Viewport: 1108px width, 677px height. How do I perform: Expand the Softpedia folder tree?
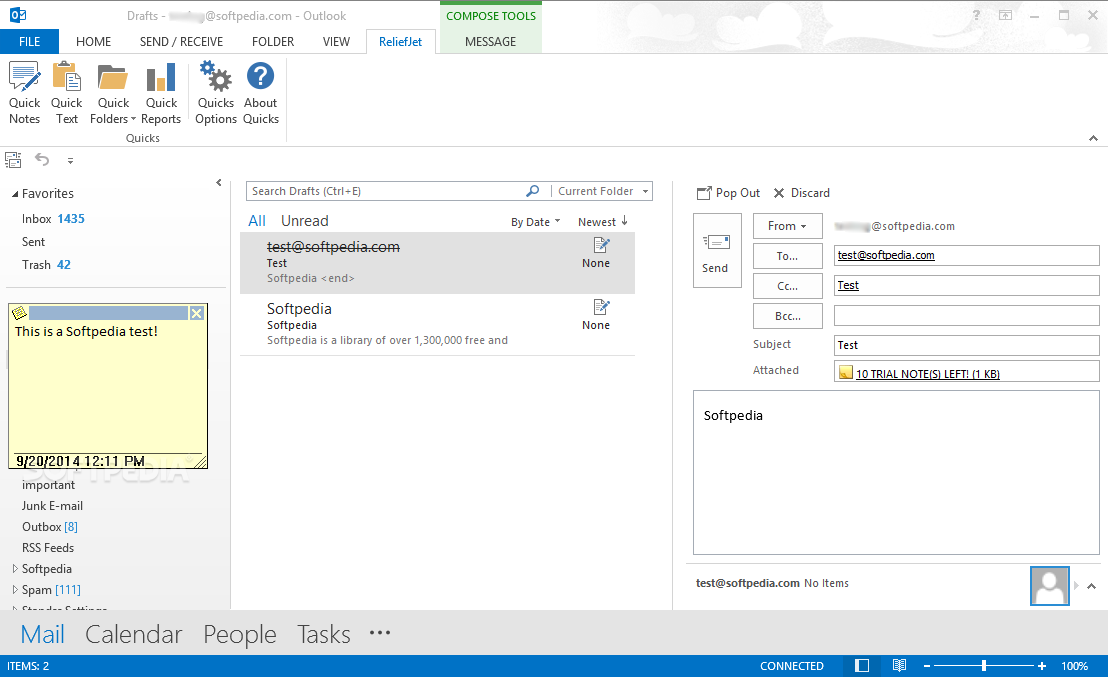pyautogui.click(x=15, y=568)
